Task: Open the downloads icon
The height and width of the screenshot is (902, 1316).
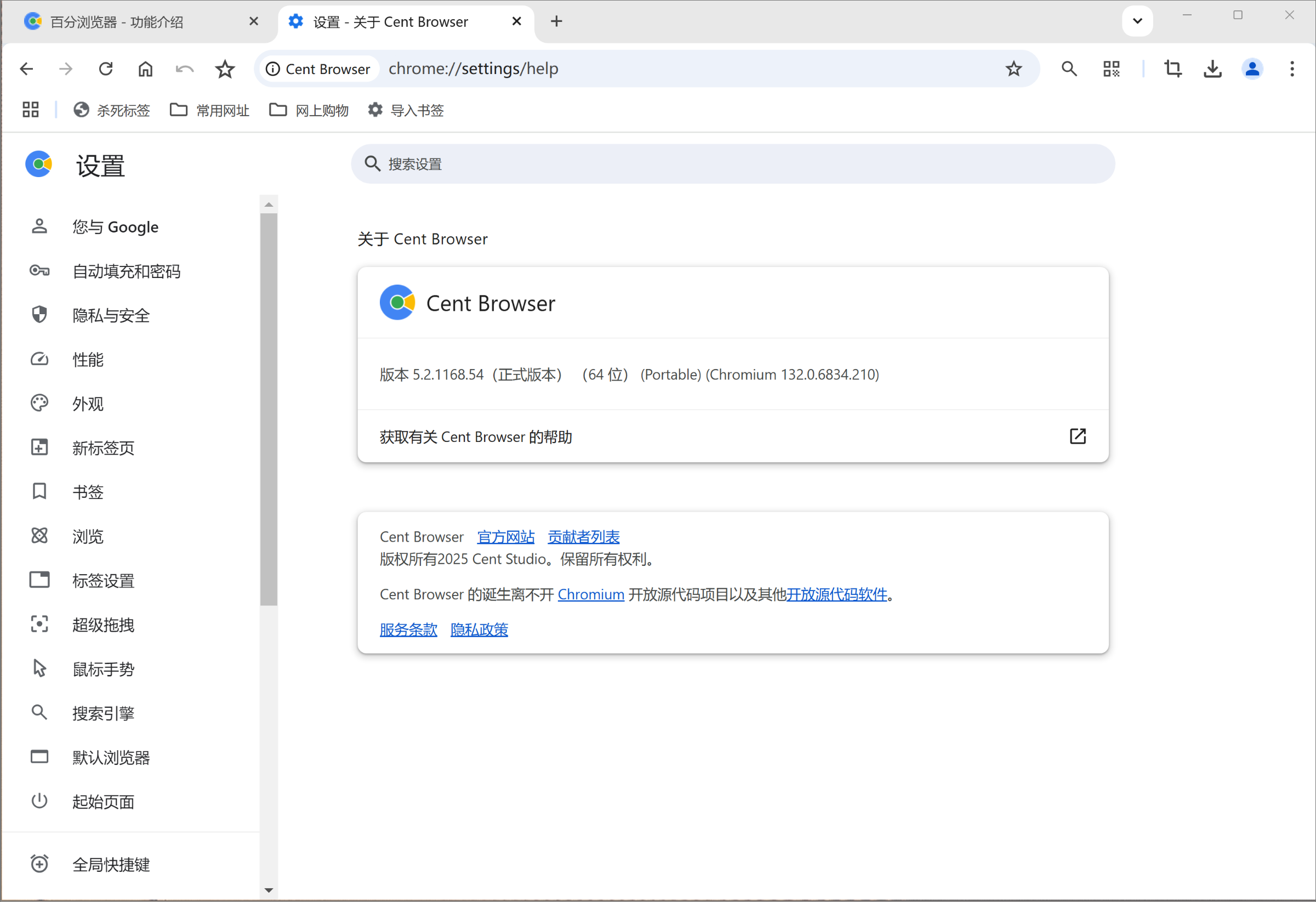Action: click(1212, 69)
